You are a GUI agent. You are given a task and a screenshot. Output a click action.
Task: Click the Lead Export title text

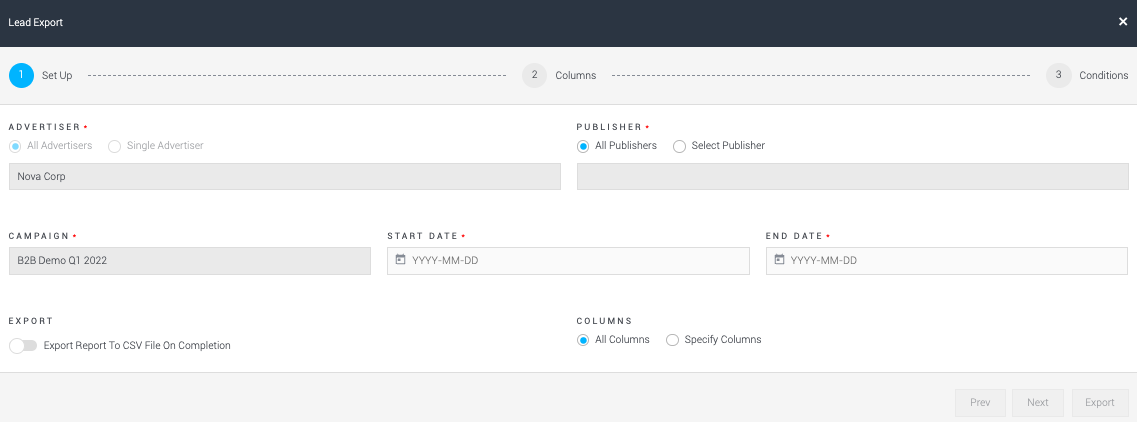click(x=36, y=22)
